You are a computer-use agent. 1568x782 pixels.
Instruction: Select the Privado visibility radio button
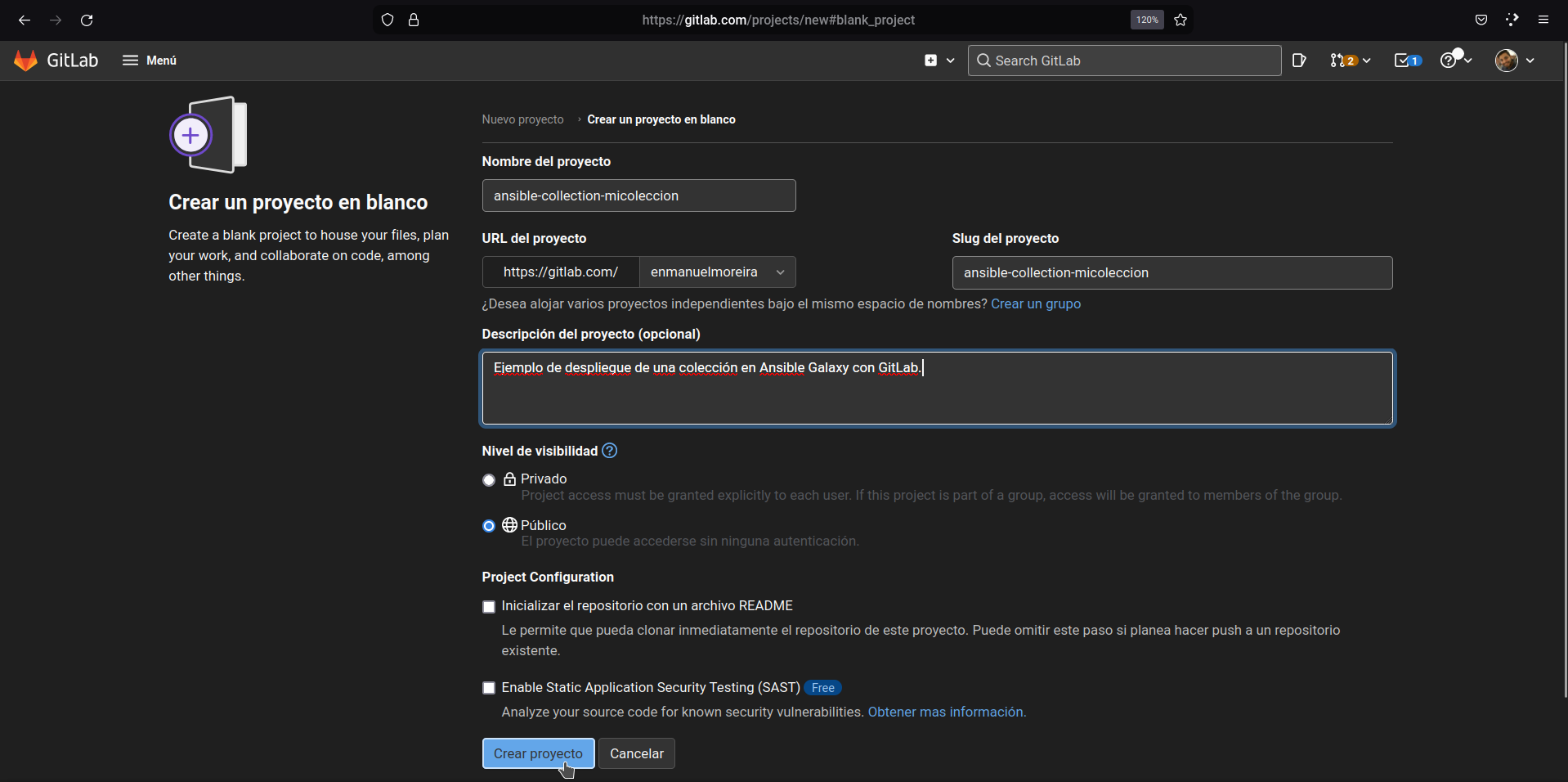[489, 480]
